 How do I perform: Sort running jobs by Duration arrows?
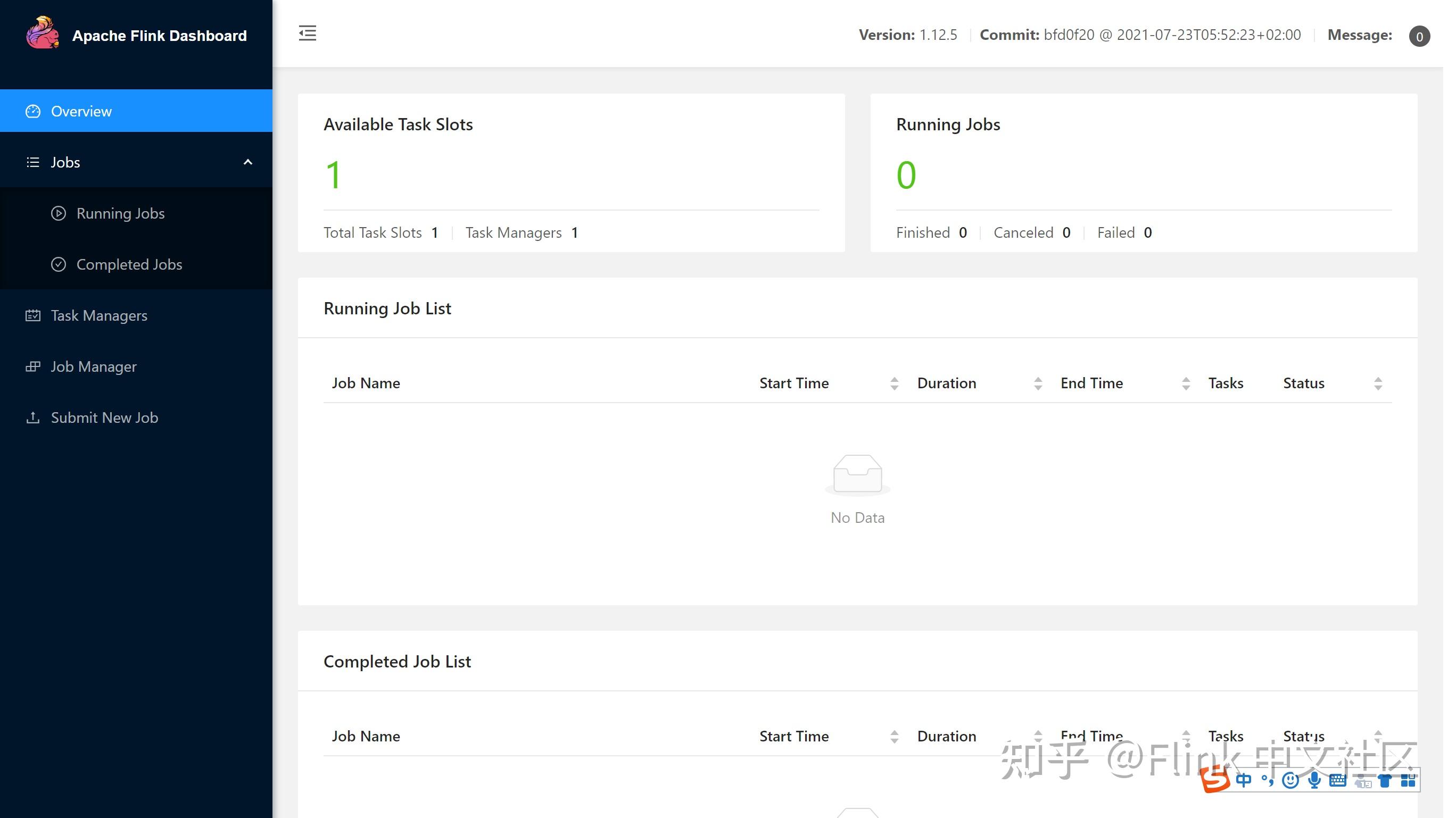click(x=1038, y=383)
